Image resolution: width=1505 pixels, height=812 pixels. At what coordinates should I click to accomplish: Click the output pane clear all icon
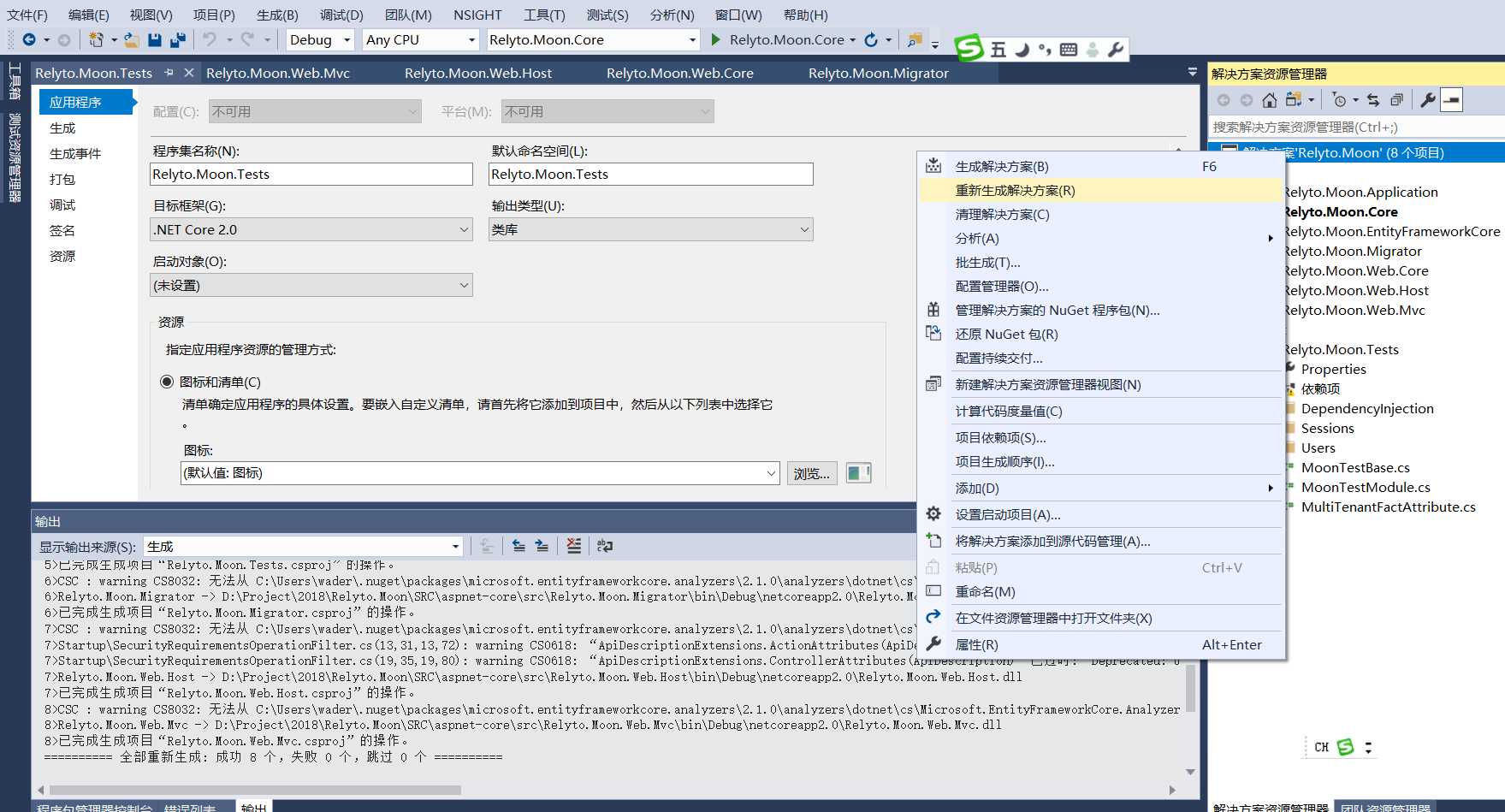tap(573, 546)
